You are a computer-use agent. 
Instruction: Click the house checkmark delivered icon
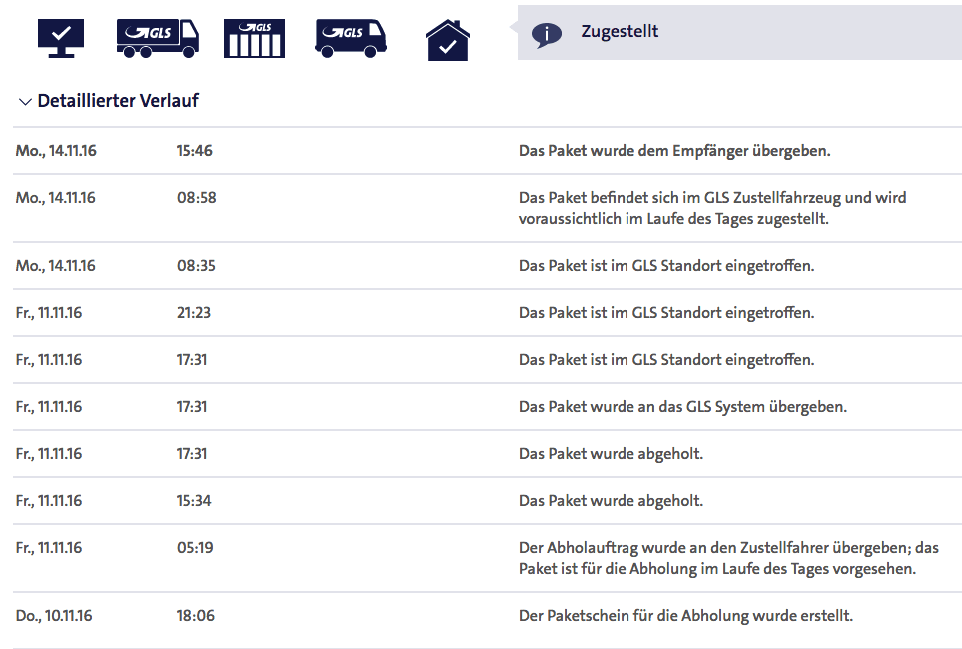448,40
